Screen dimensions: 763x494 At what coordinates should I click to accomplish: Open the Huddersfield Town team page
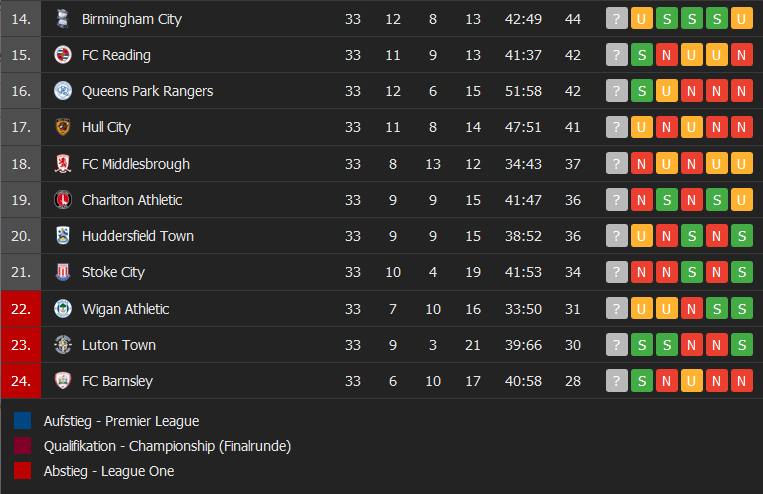click(138, 236)
